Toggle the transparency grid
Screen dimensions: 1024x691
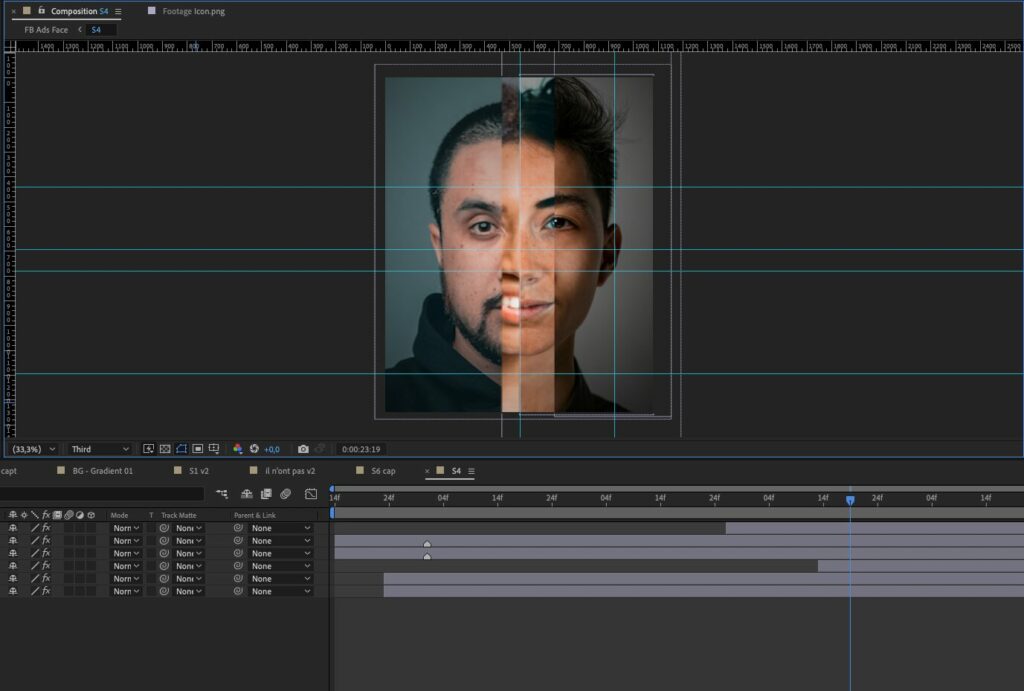[165, 450]
